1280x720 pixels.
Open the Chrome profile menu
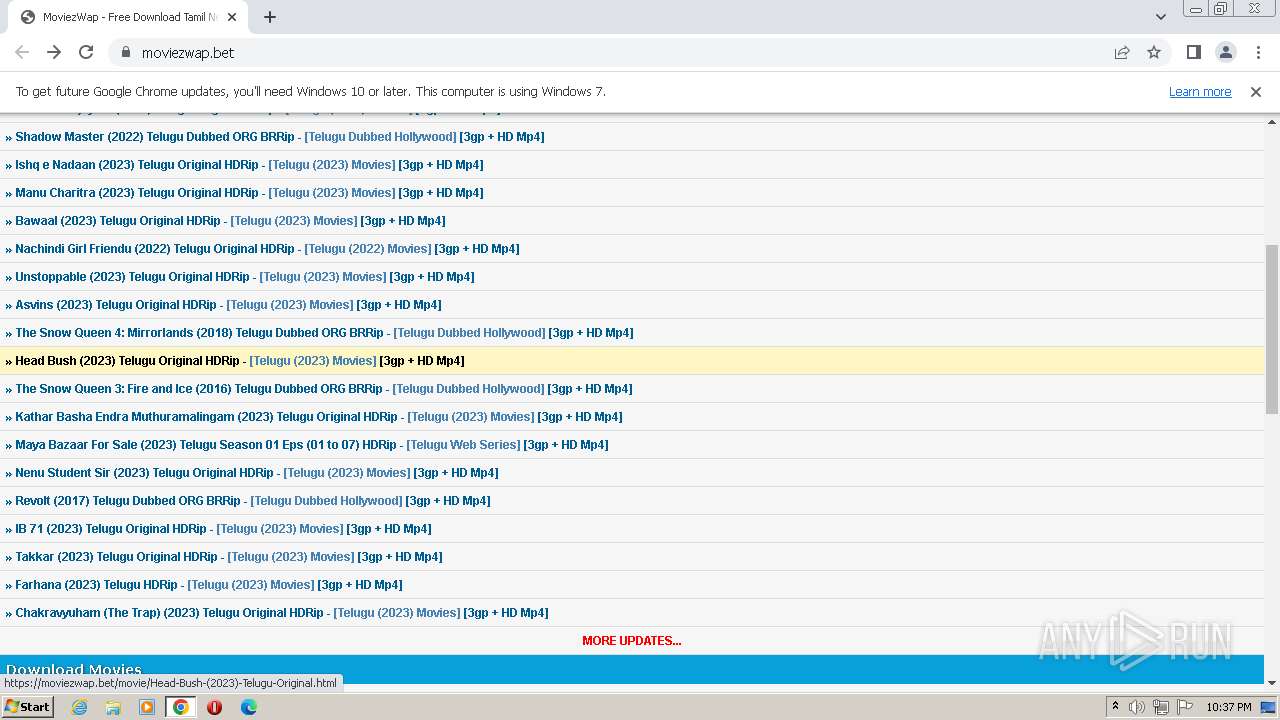(x=1225, y=52)
